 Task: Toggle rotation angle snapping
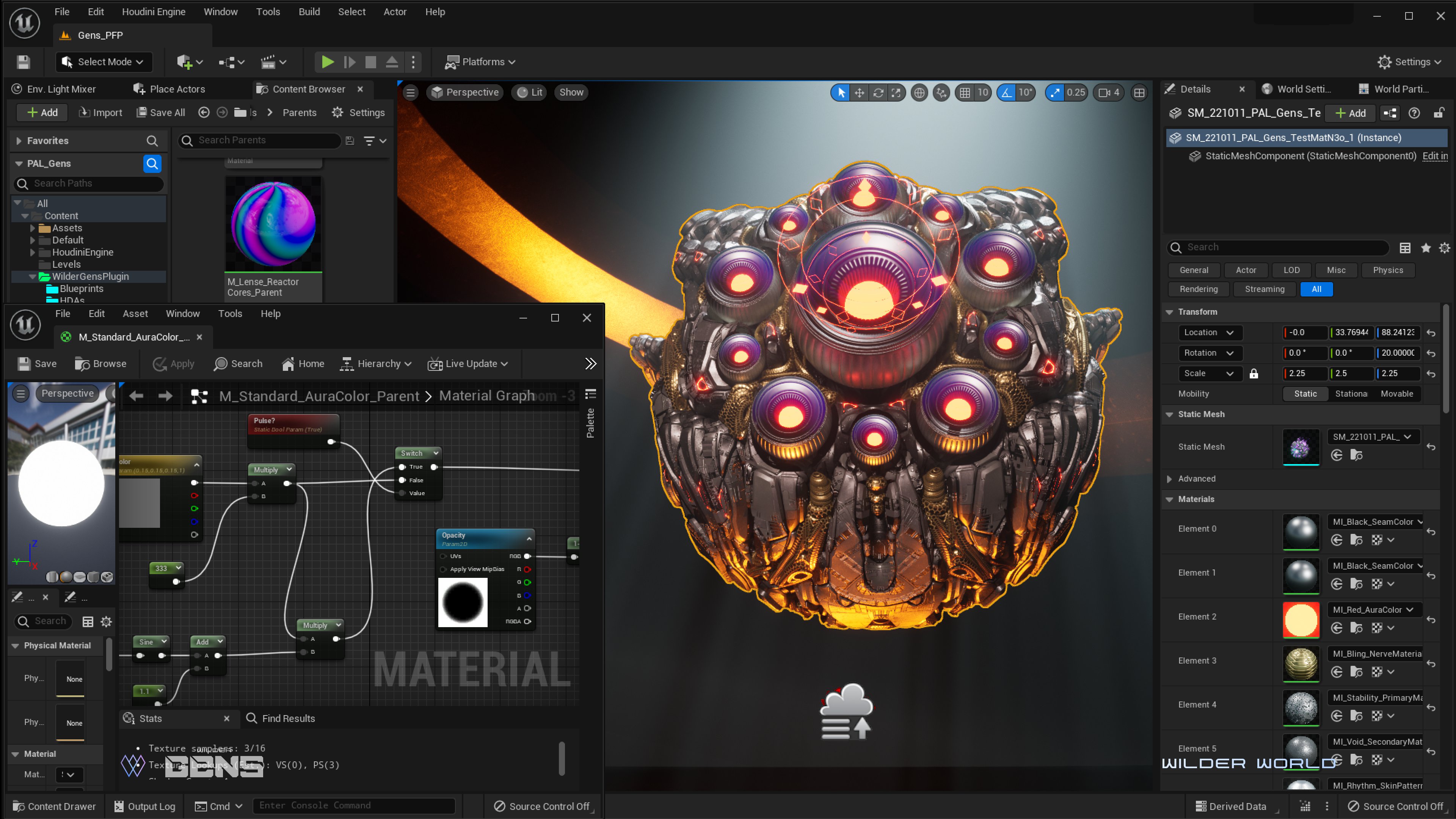1007,93
